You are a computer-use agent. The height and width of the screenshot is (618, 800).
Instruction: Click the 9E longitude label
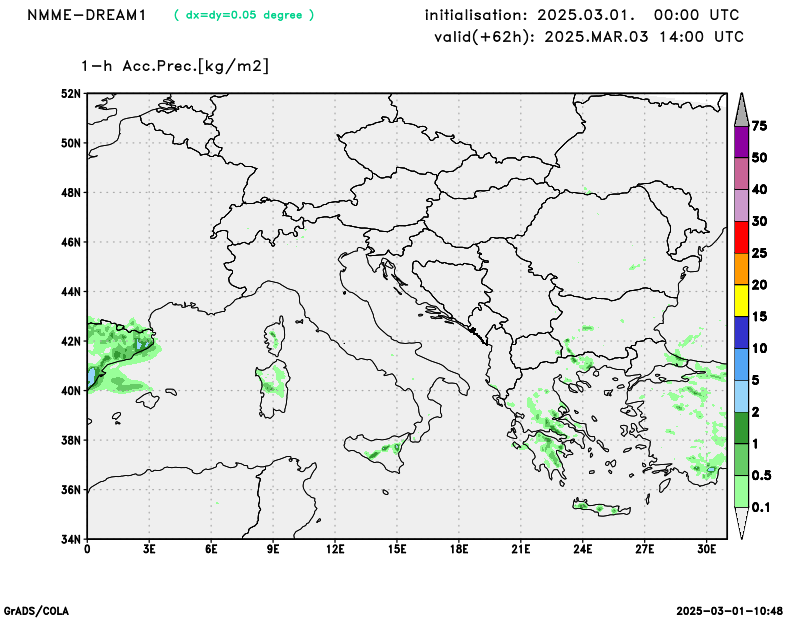[273, 550]
